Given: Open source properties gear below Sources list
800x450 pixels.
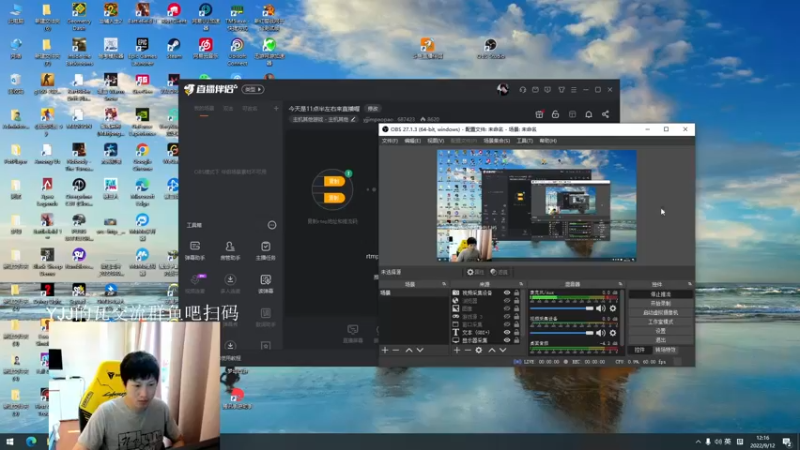Looking at the screenshot, I should coord(479,350).
